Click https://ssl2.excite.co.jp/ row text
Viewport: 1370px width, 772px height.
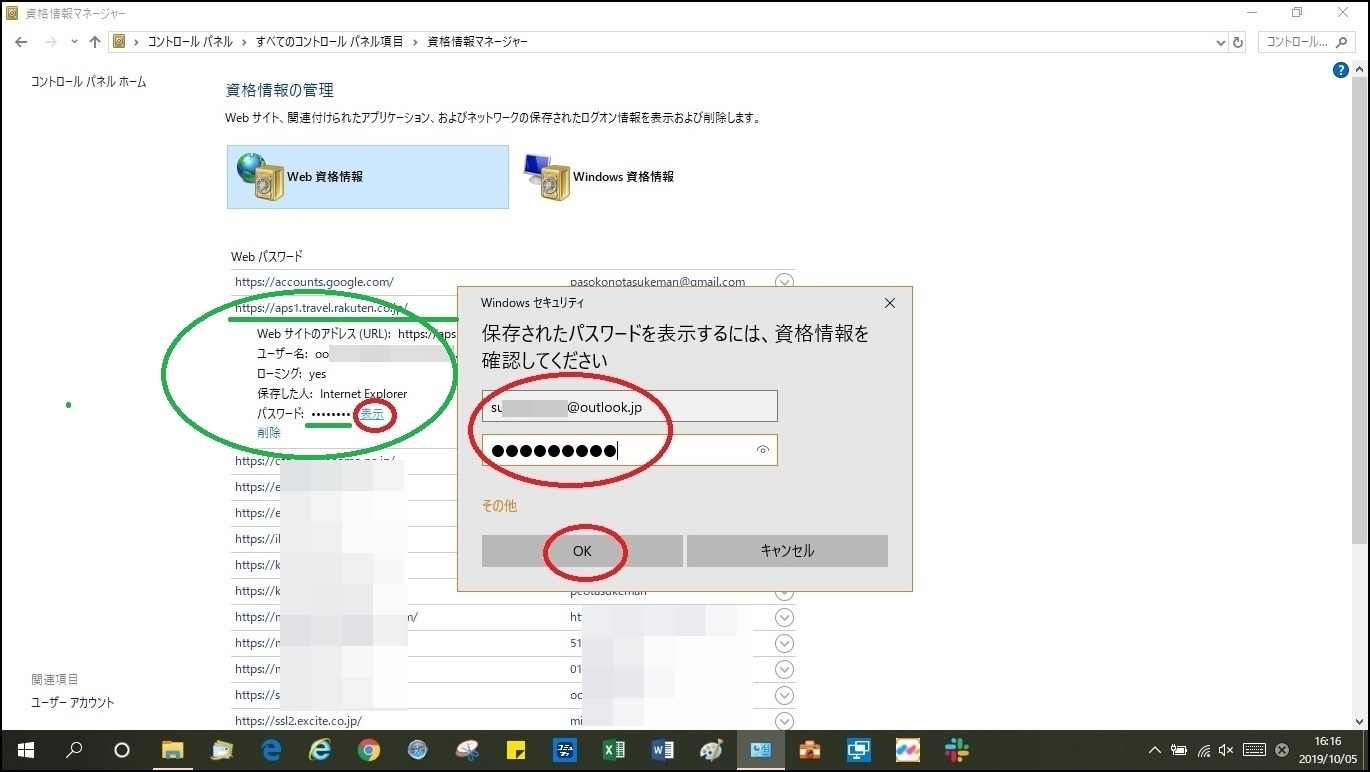pos(298,721)
